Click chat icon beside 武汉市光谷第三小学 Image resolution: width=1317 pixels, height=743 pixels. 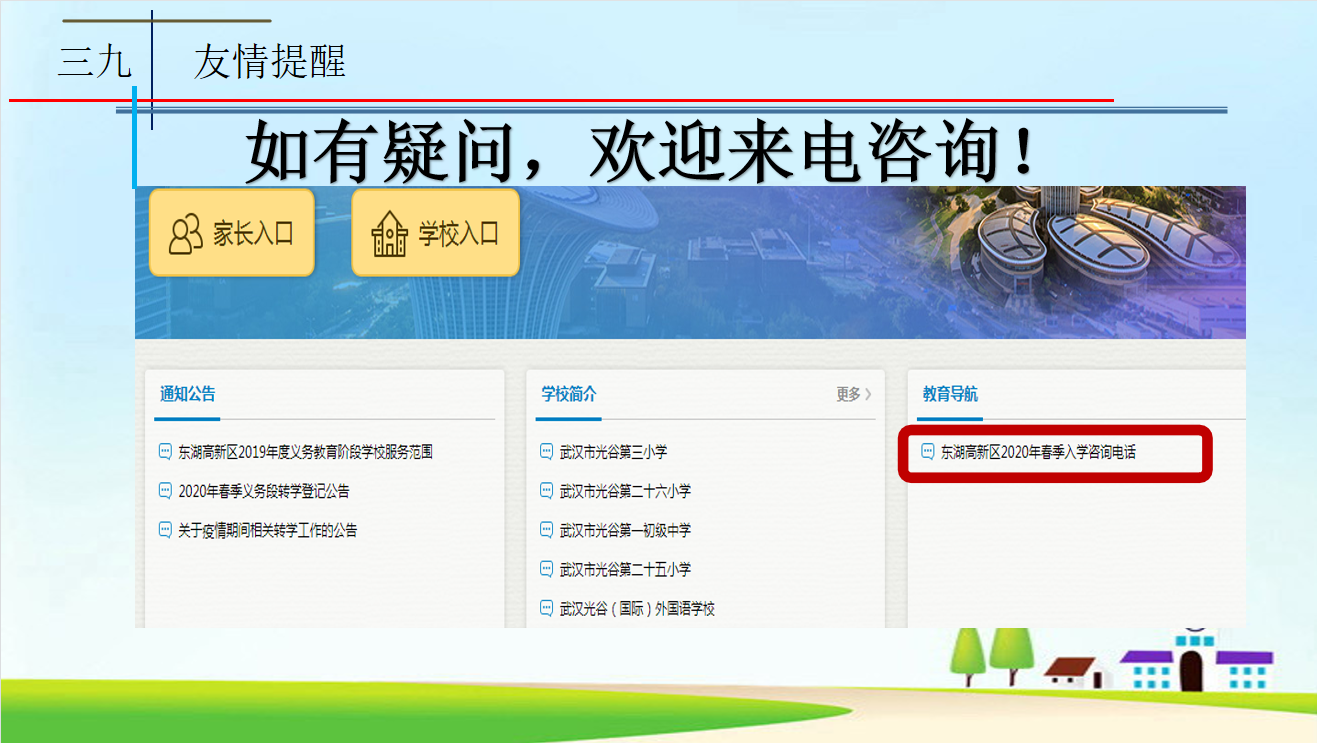tap(546, 452)
